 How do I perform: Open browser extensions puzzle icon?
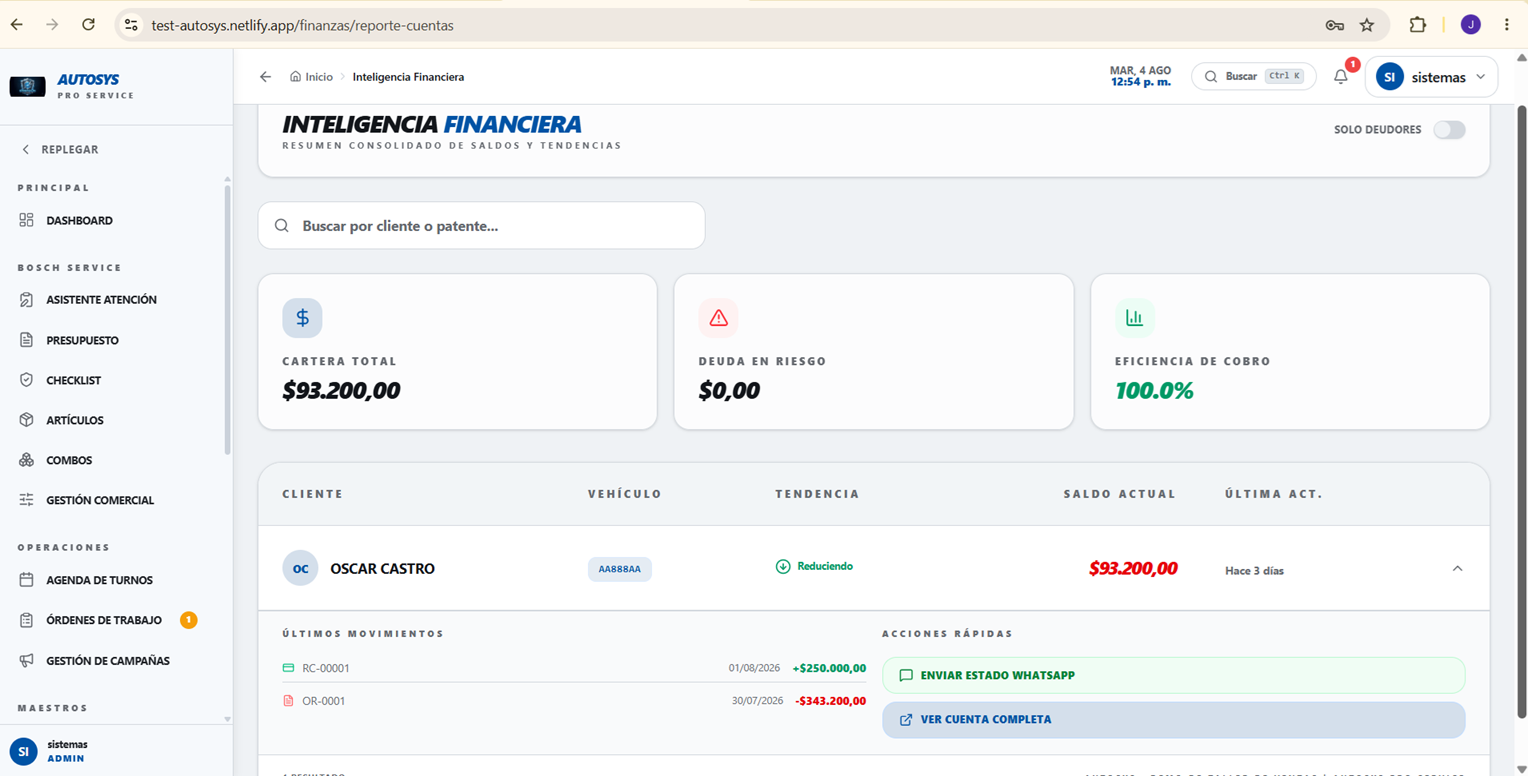[x=1417, y=25]
